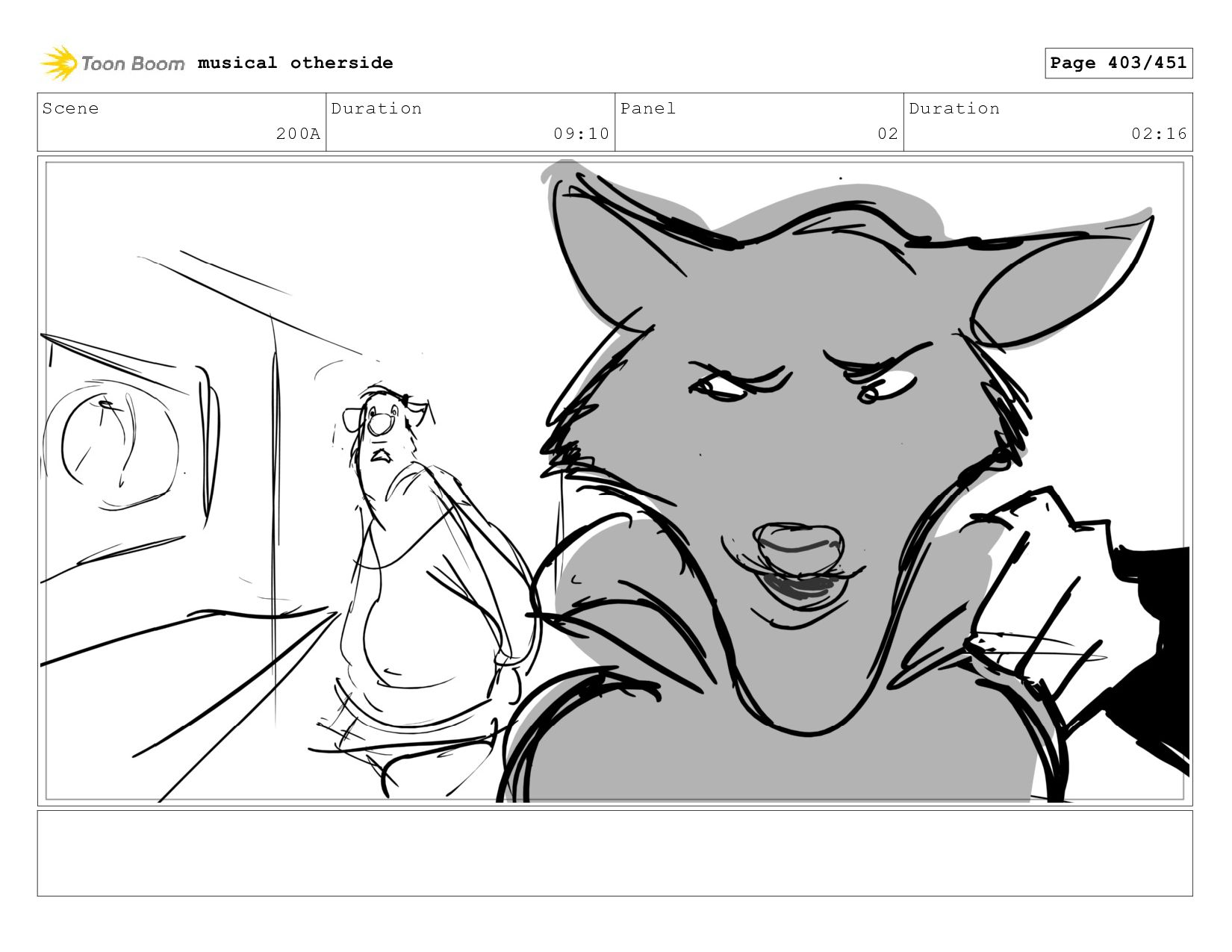The width and height of the screenshot is (1232, 952).
Task: Click the empty notes box below the panel
Action: [x=615, y=853]
